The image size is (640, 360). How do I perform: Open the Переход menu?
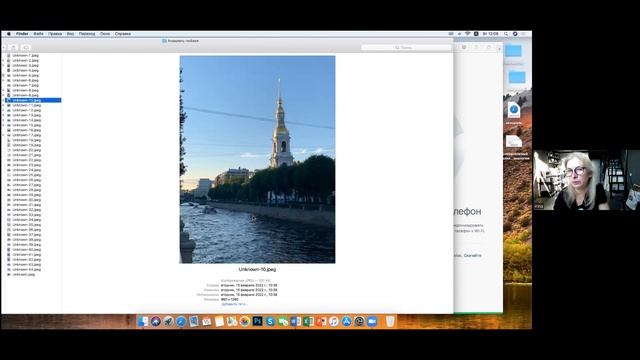(x=87, y=34)
